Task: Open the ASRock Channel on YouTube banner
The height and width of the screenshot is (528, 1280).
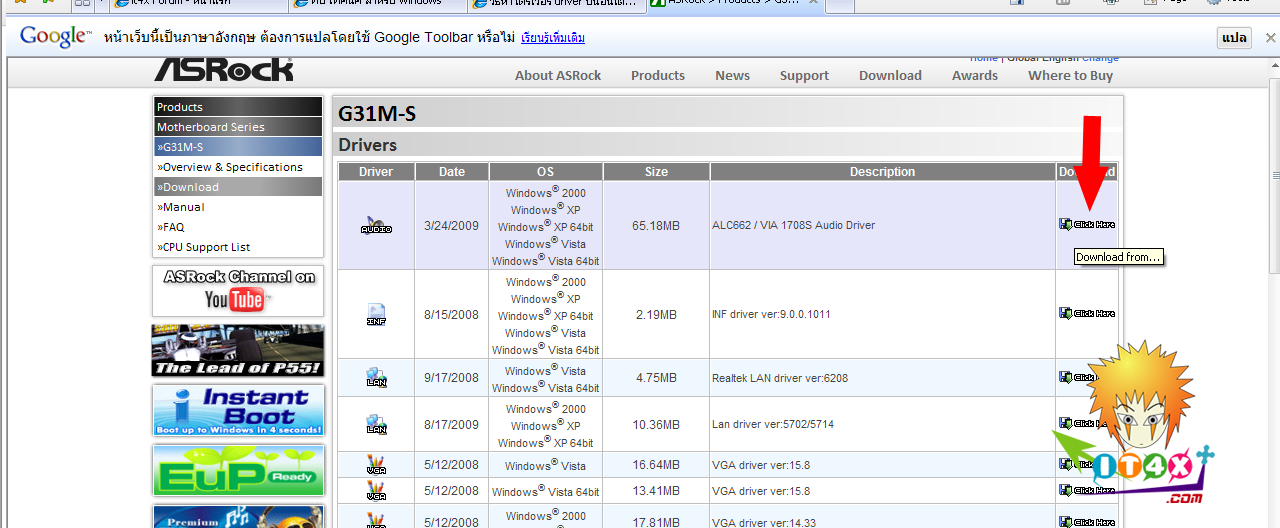Action: point(238,291)
